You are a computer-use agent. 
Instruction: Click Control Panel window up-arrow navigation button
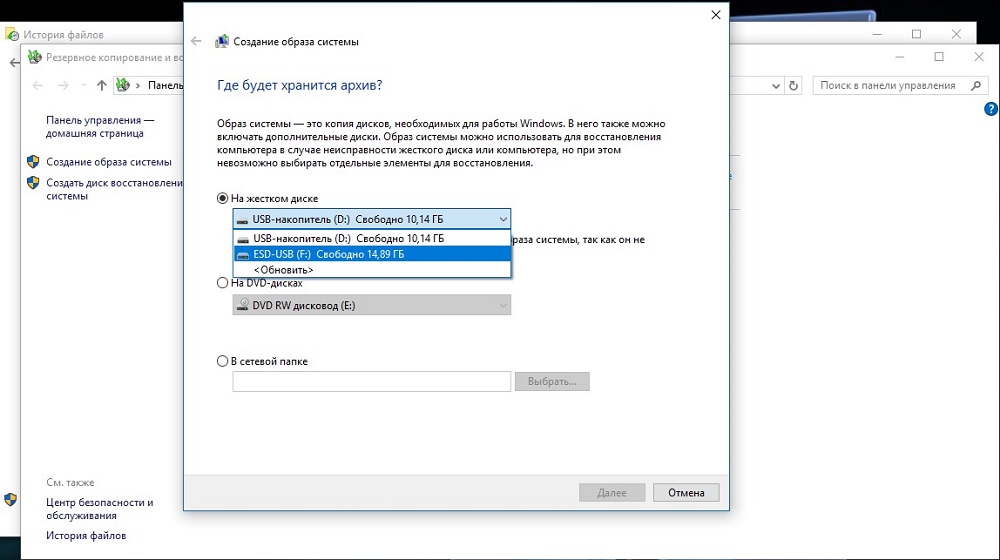pyautogui.click(x=101, y=85)
